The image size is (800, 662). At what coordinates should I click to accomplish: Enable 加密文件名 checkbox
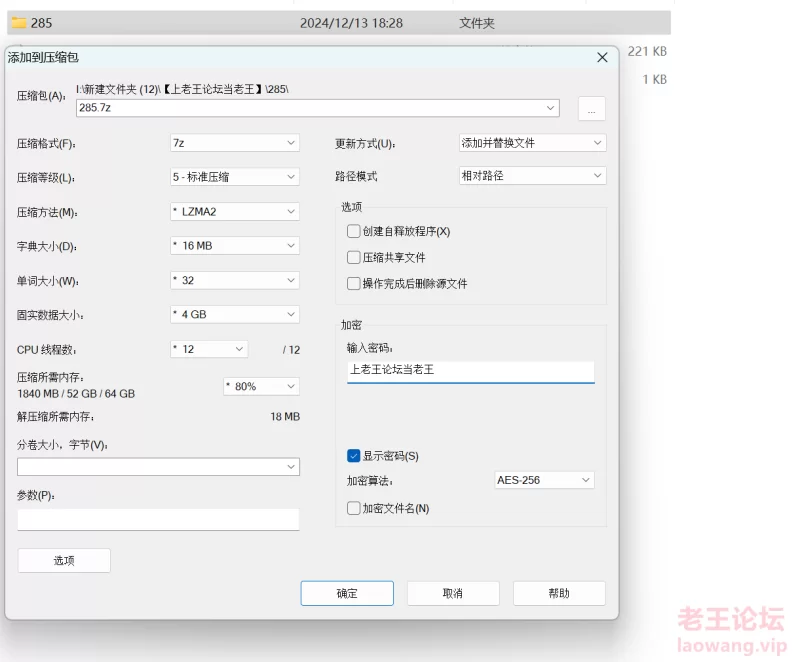point(354,508)
